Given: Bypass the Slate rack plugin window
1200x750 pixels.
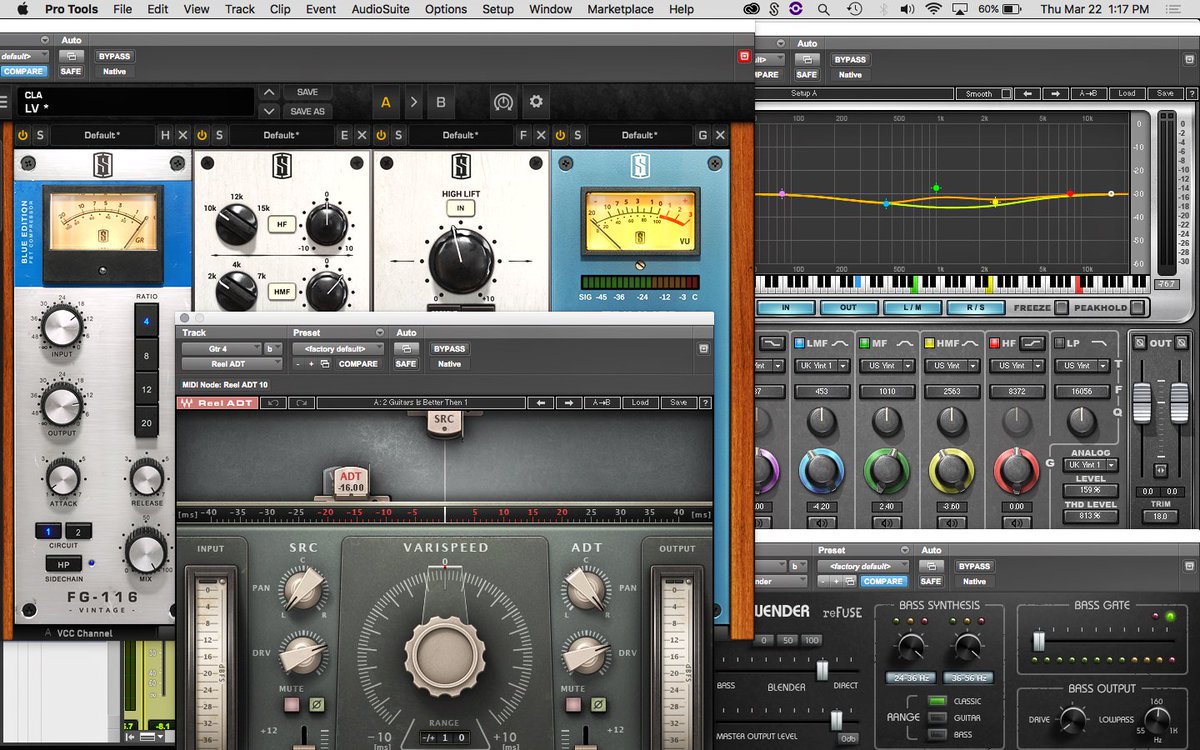Looking at the screenshot, I should [x=113, y=57].
